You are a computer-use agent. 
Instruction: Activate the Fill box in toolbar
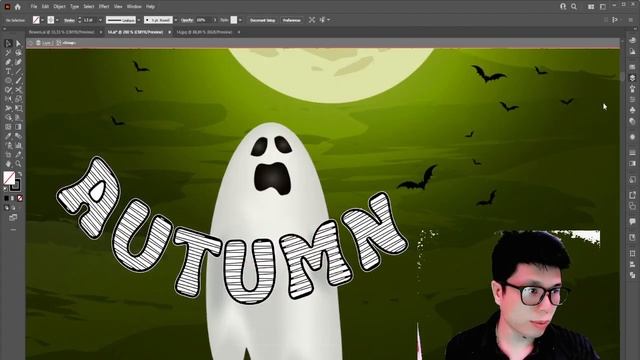[9, 178]
